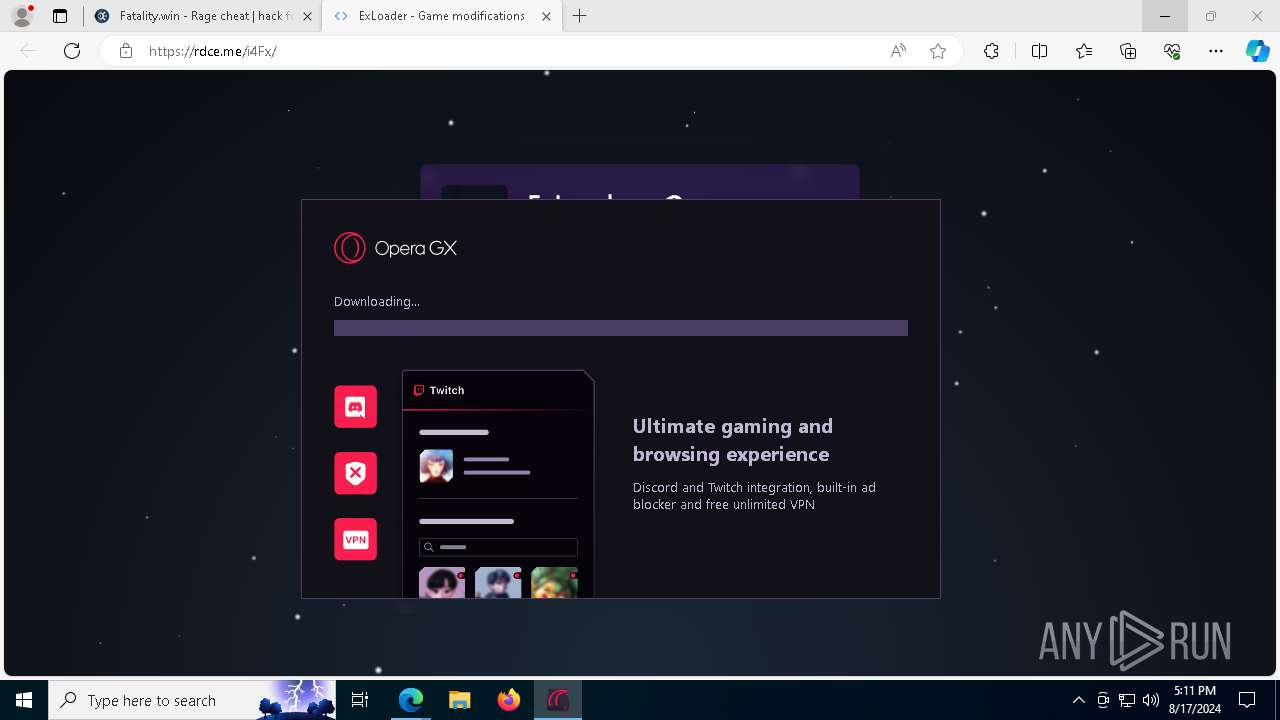Click the Opera GX logo
1280x720 pixels.
(395, 248)
